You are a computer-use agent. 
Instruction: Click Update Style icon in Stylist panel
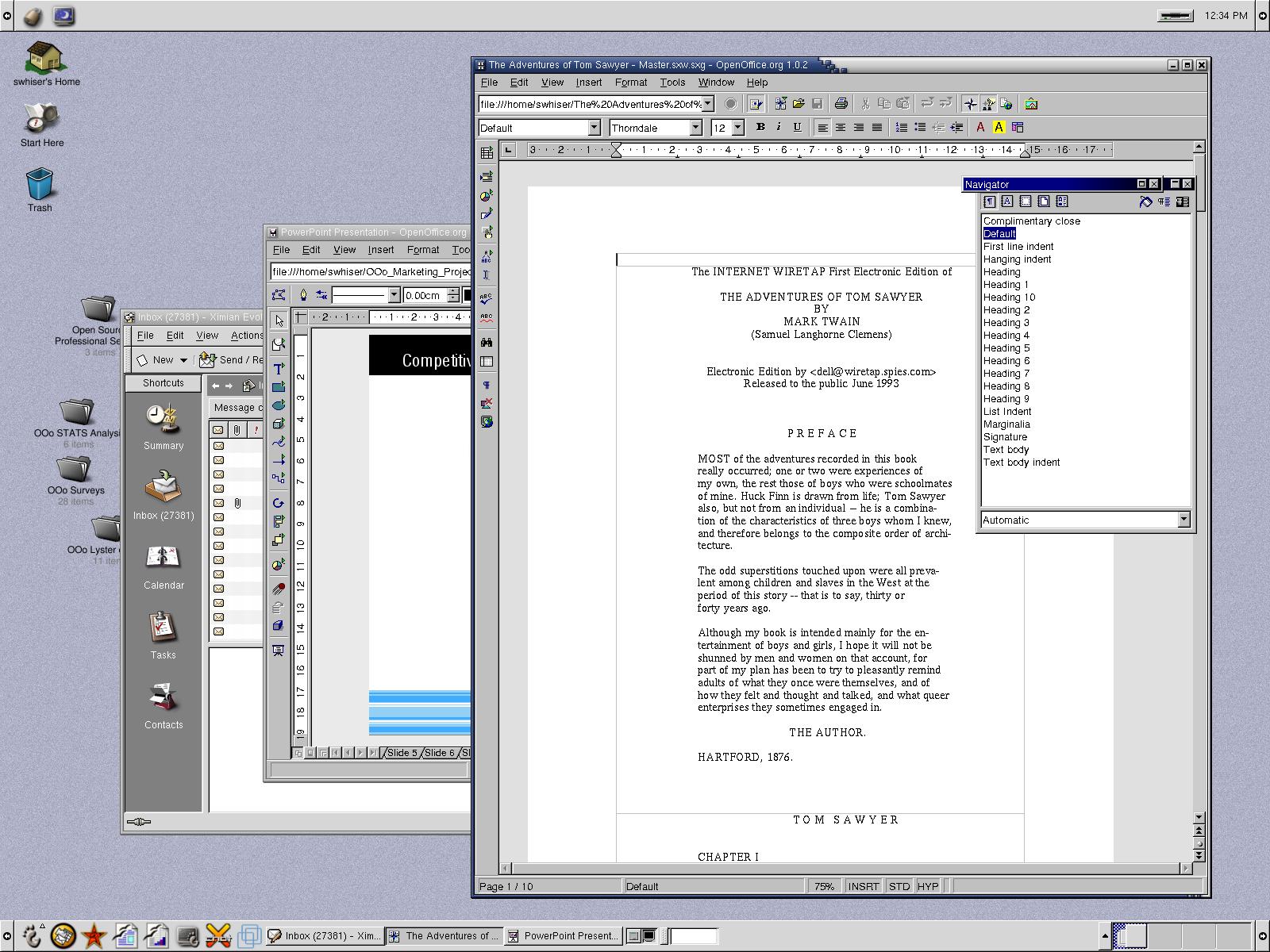coord(1182,202)
